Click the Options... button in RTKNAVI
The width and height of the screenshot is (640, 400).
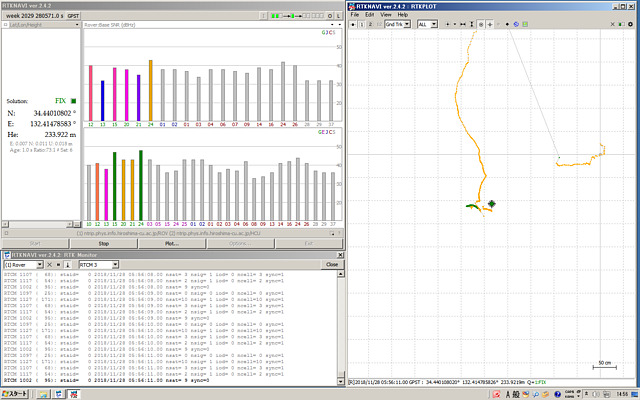click(240, 244)
